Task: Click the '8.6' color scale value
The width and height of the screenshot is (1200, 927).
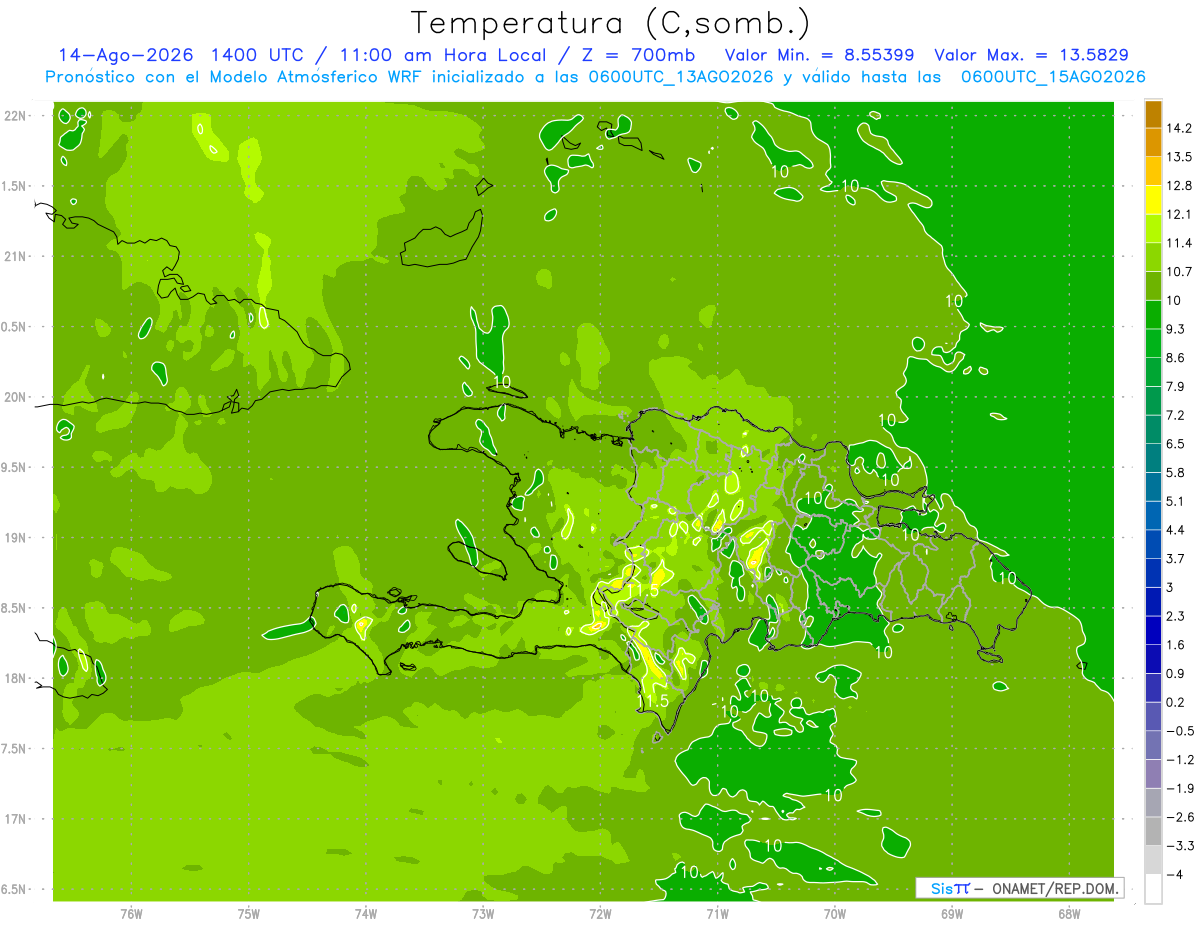Action: point(1176,358)
